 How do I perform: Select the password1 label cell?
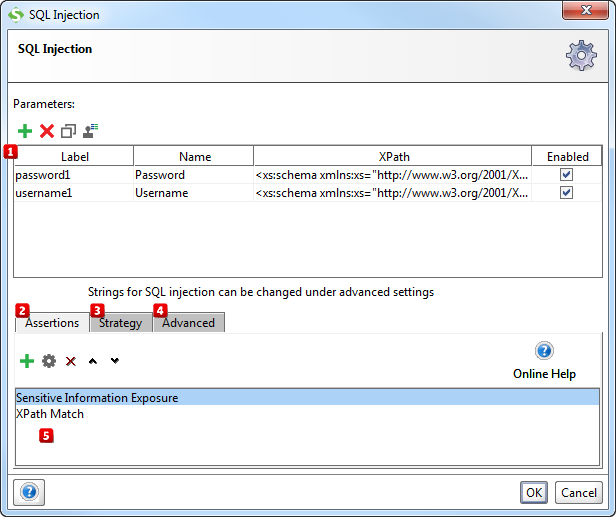point(73,175)
